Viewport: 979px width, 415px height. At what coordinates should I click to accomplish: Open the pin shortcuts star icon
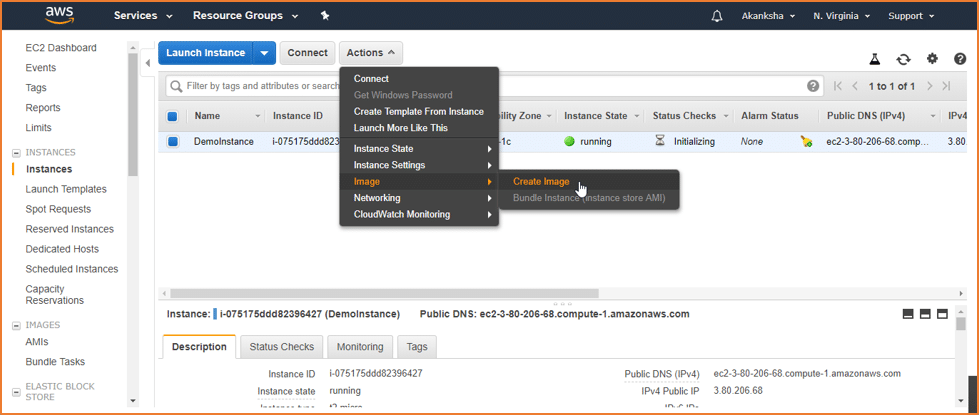[x=325, y=16]
